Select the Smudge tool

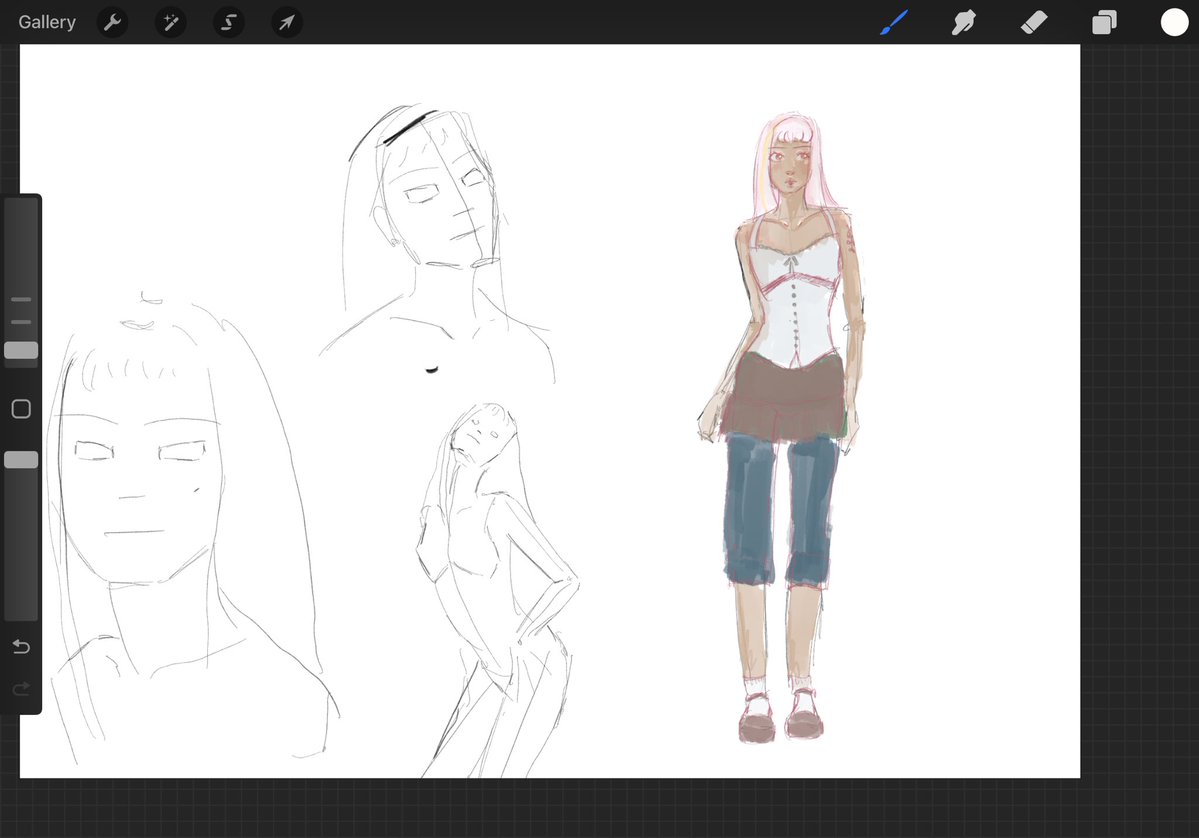pos(963,22)
